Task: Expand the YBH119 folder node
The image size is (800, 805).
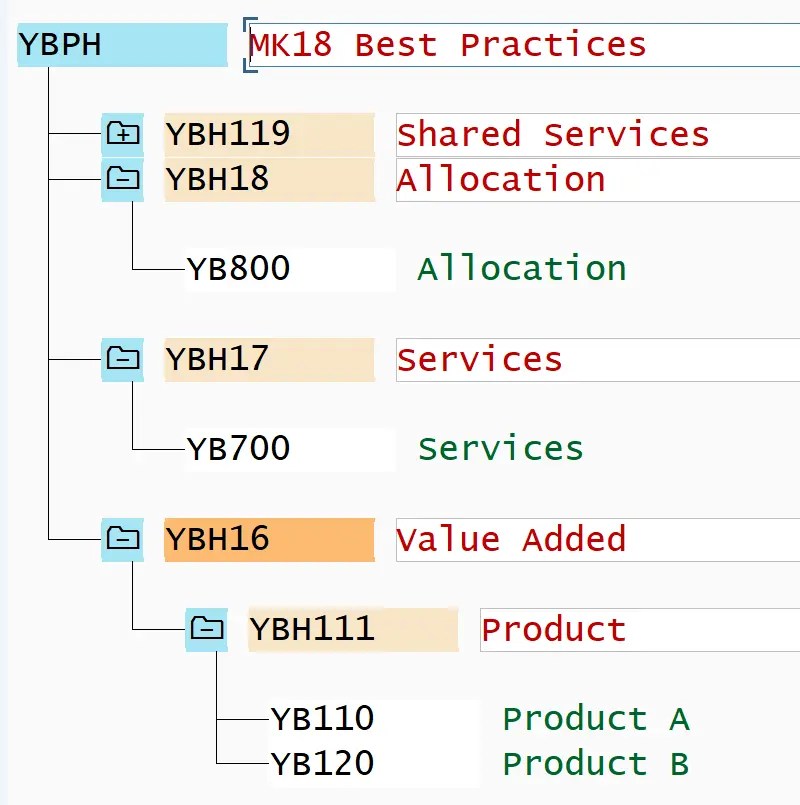Action: point(123,135)
